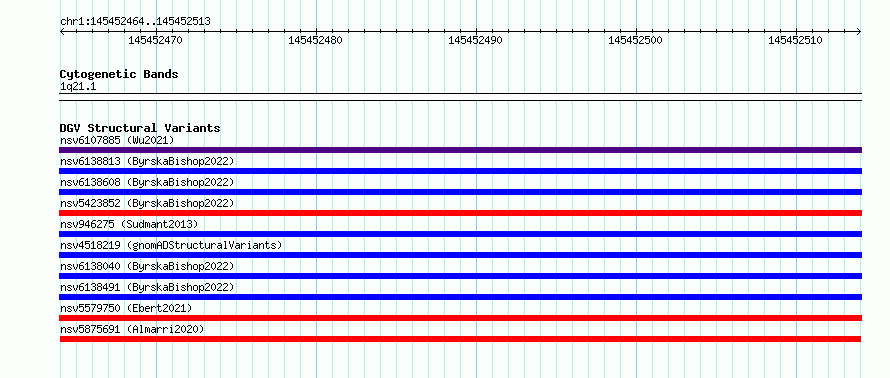
Task: Open nsv6138040 (ByrskaBishop2022) variant label
Action: tap(147, 266)
